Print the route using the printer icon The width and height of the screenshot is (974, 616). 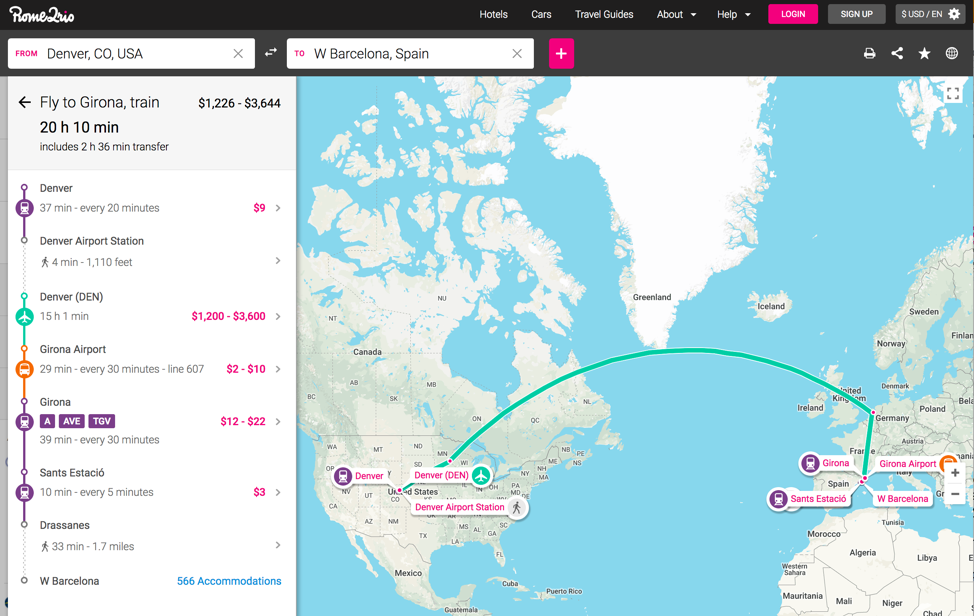[x=869, y=54]
